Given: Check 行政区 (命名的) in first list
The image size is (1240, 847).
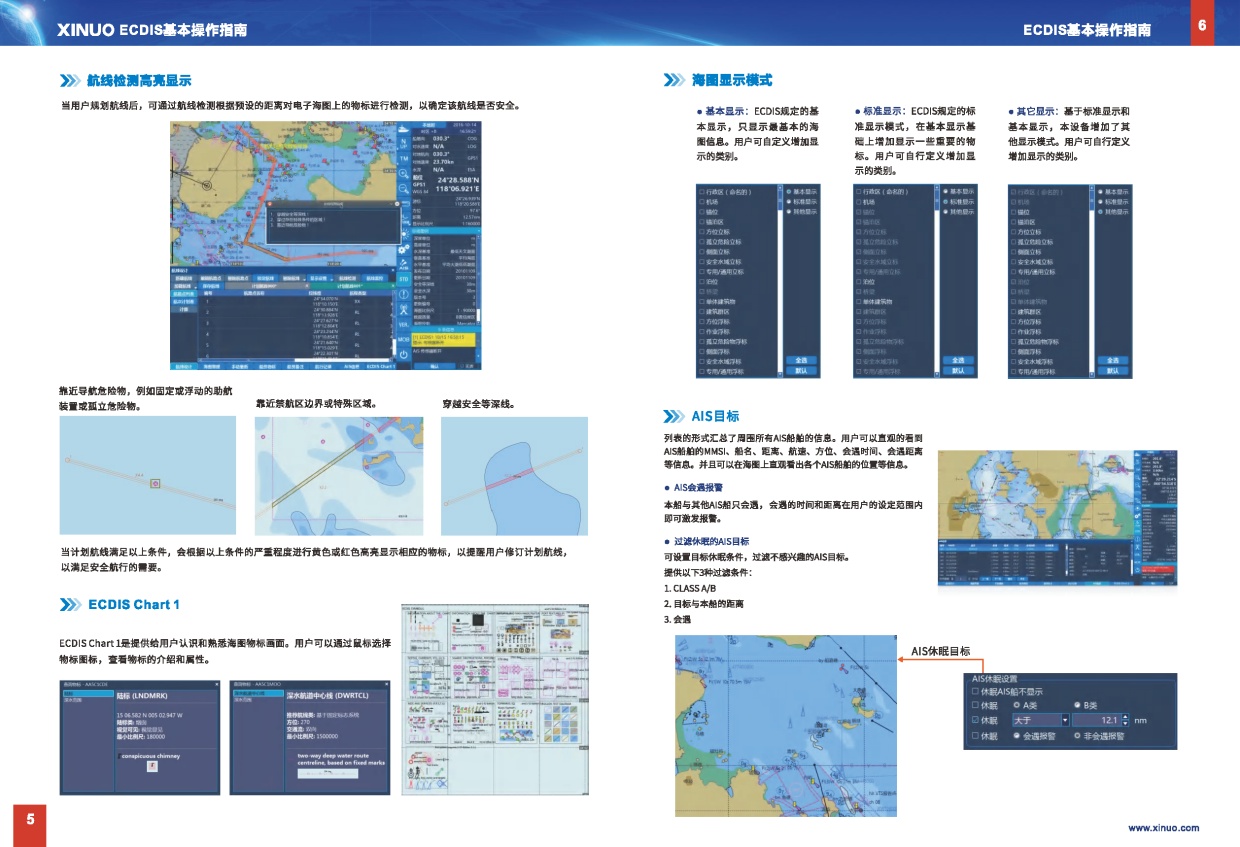Looking at the screenshot, I should [702, 190].
